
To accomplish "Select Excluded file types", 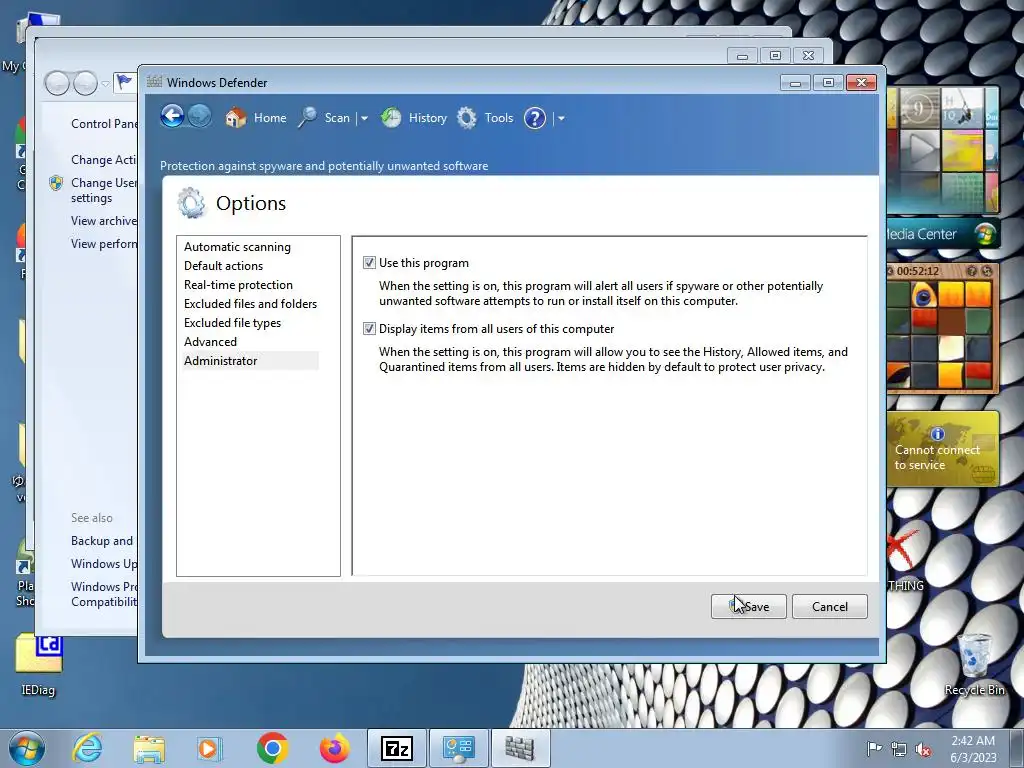I will tap(232, 323).
